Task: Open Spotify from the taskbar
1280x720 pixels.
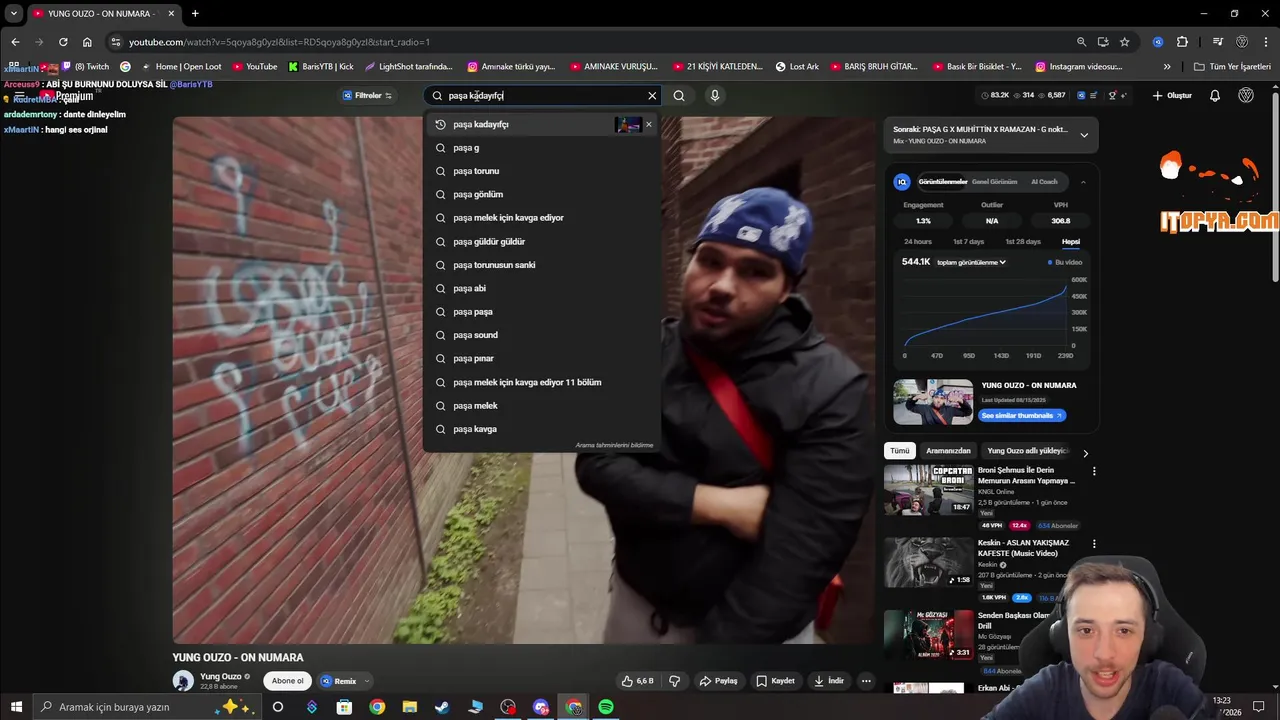Action: point(606,707)
